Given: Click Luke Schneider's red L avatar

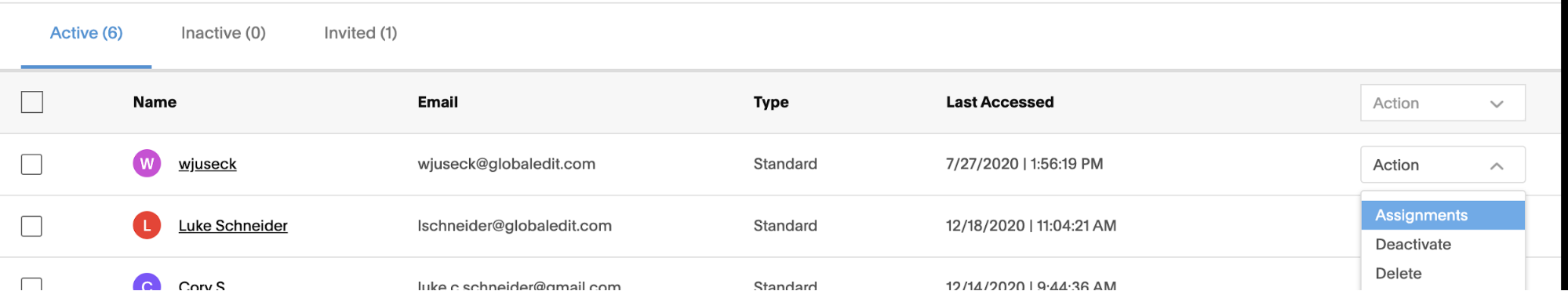Looking at the screenshot, I should click(x=147, y=226).
